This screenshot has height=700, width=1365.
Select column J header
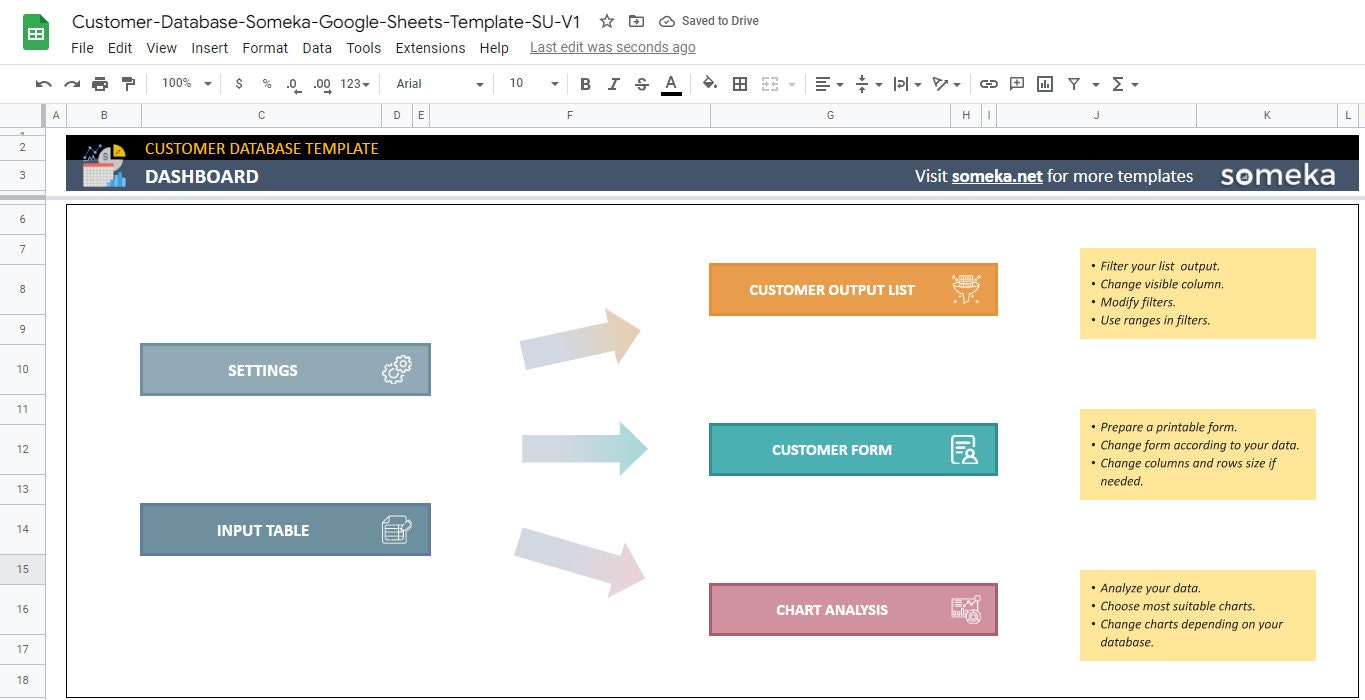click(1096, 116)
